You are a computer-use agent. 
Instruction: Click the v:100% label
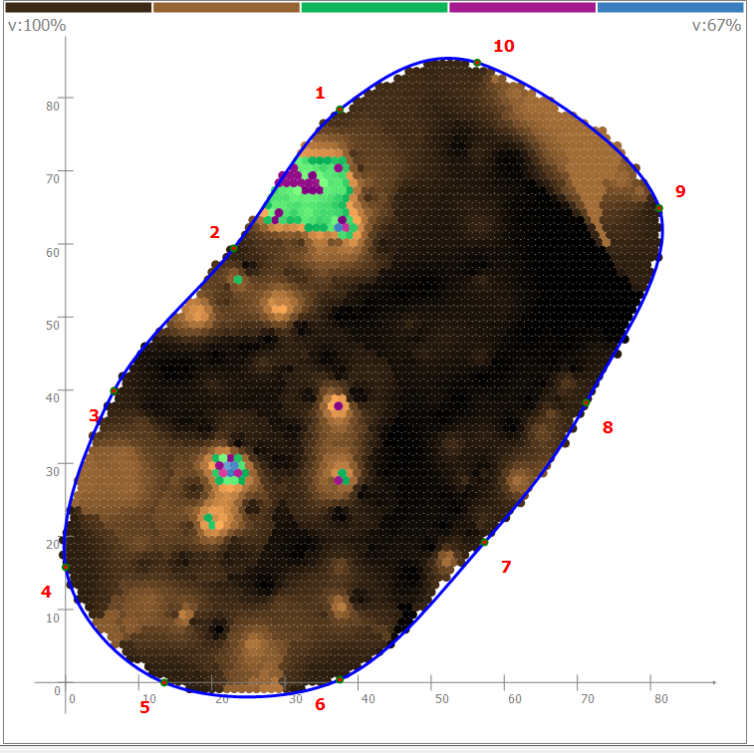(37, 25)
